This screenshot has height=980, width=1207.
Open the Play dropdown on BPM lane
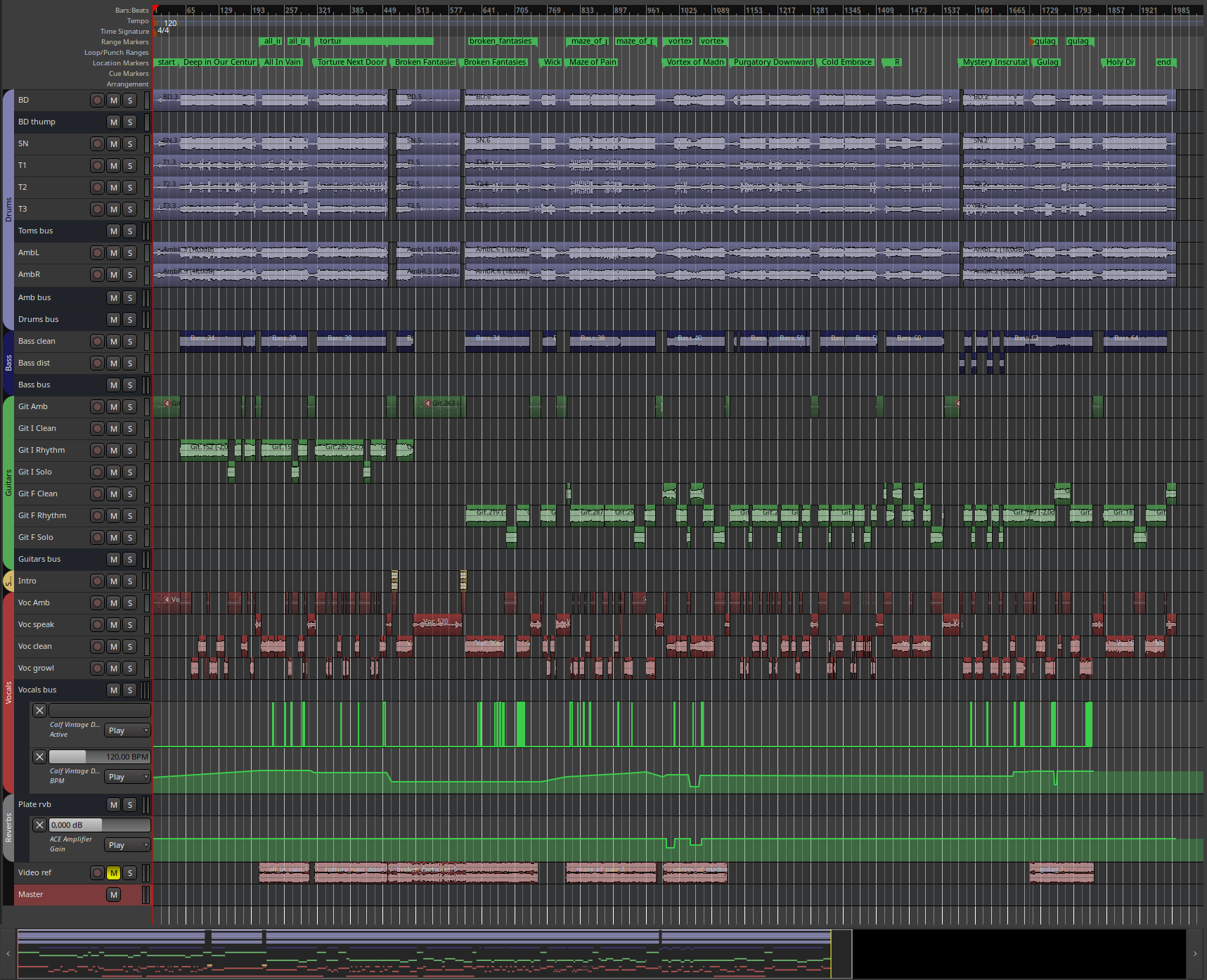[x=127, y=778]
